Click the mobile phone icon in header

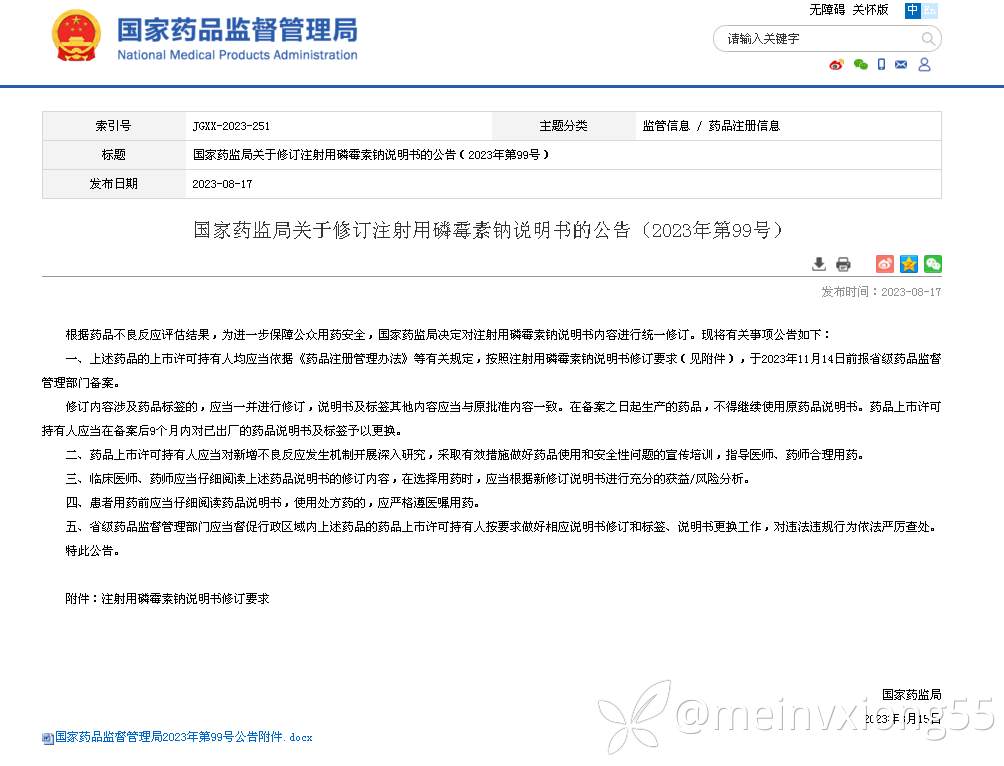[x=881, y=65]
